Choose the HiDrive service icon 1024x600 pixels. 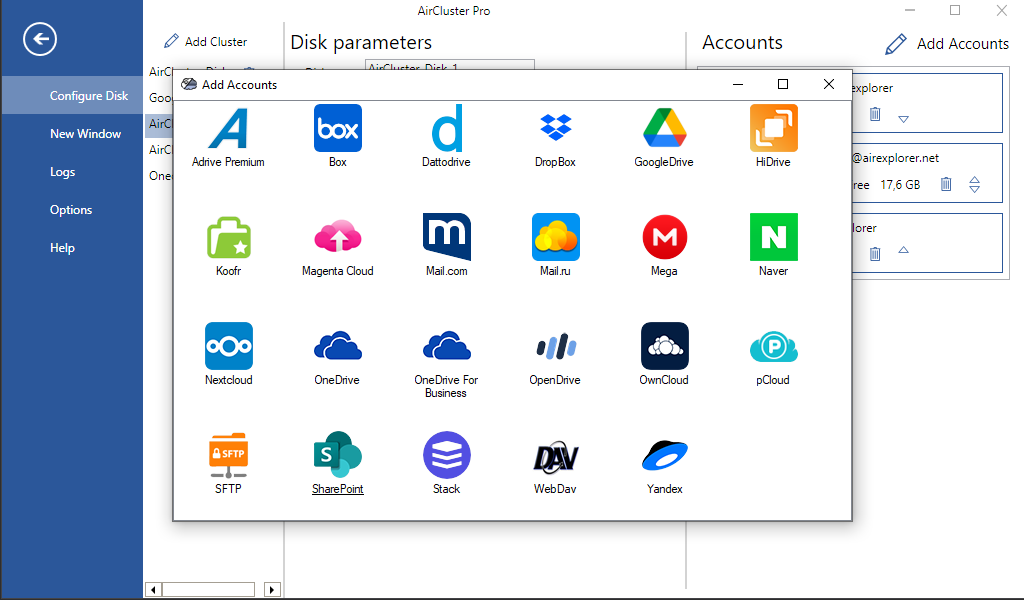[x=773, y=128]
